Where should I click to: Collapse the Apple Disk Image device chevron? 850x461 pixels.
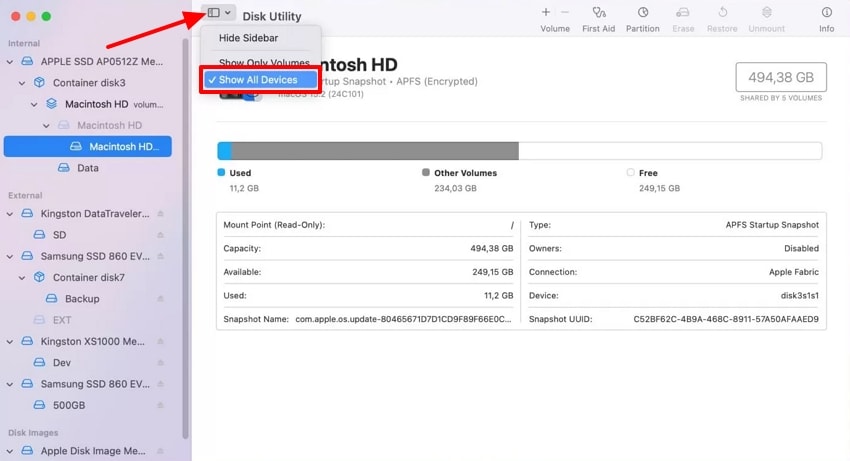(x=10, y=451)
